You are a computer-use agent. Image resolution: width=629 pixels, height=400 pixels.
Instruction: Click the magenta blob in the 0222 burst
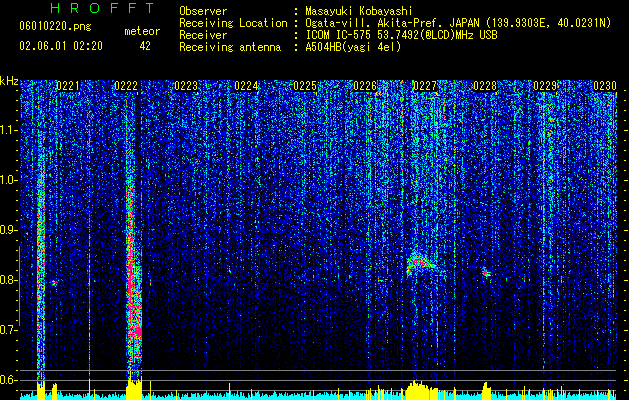(x=138, y=332)
